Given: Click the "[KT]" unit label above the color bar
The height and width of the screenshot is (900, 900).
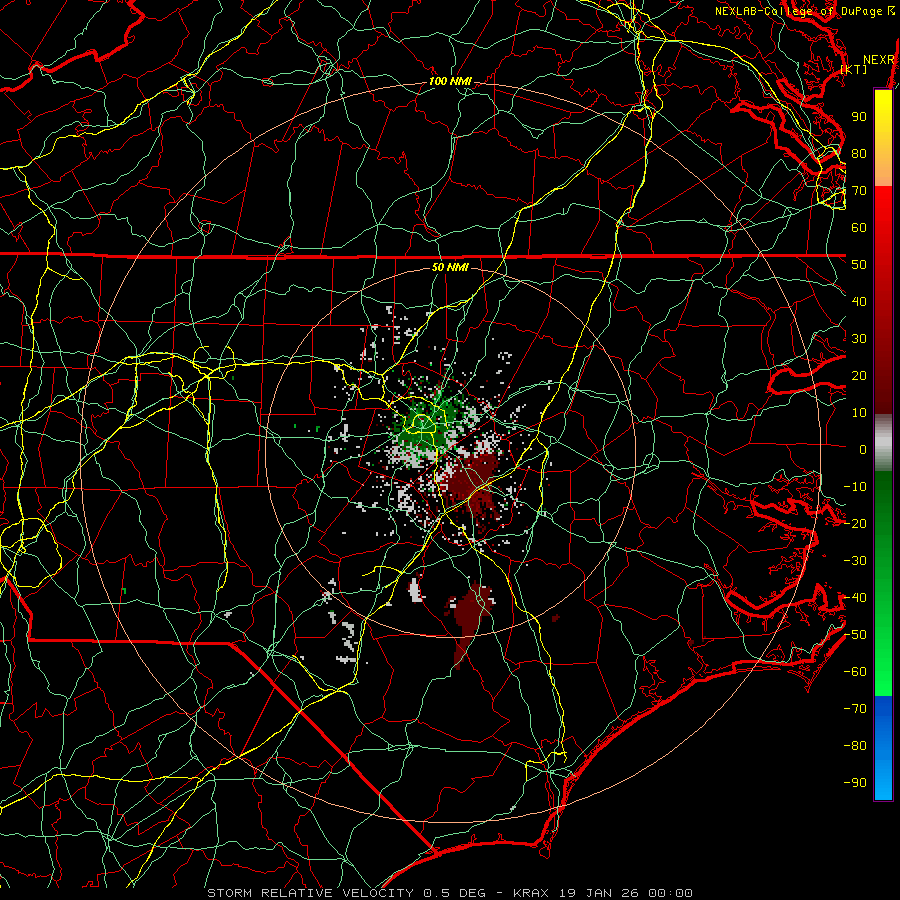Looking at the screenshot, I should pos(854,69).
